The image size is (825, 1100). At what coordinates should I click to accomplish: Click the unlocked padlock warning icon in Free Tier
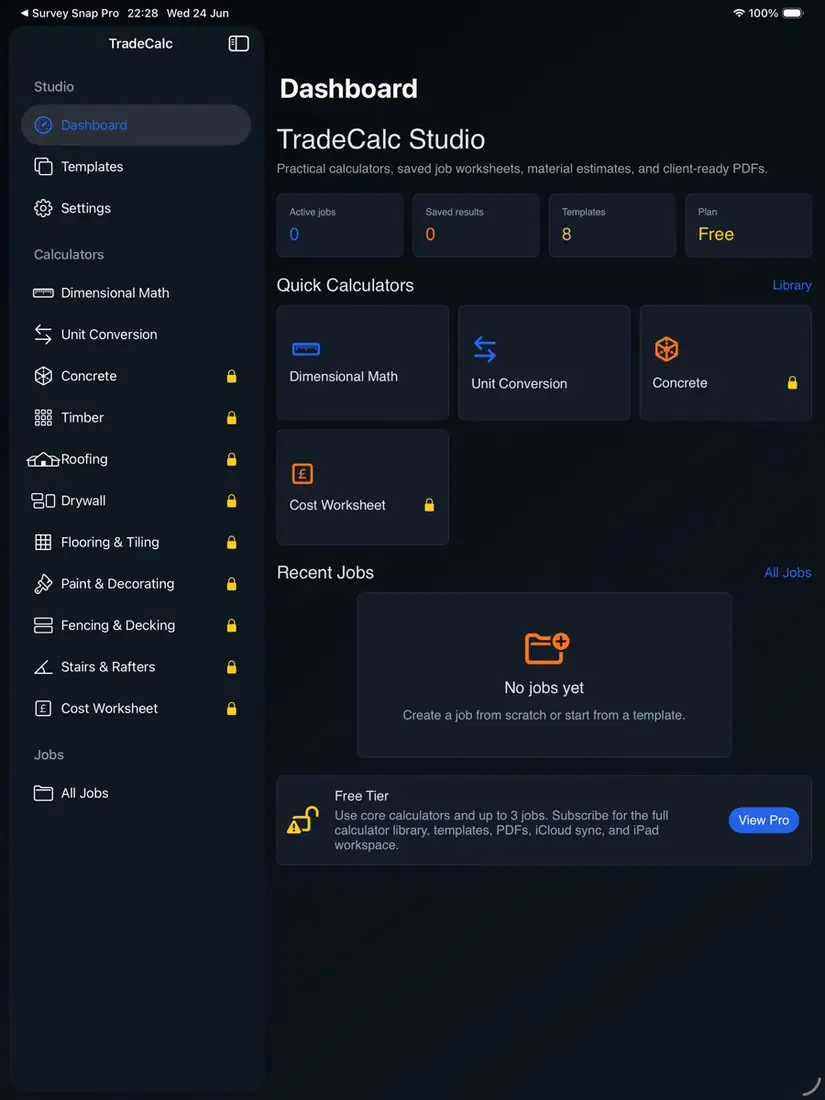(x=303, y=820)
